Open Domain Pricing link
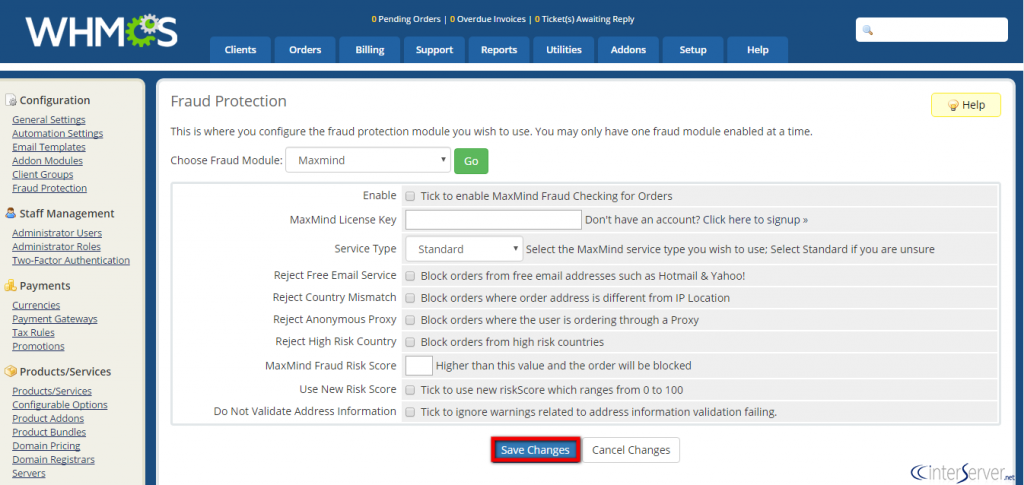The height and width of the screenshot is (485, 1024). coord(46,446)
